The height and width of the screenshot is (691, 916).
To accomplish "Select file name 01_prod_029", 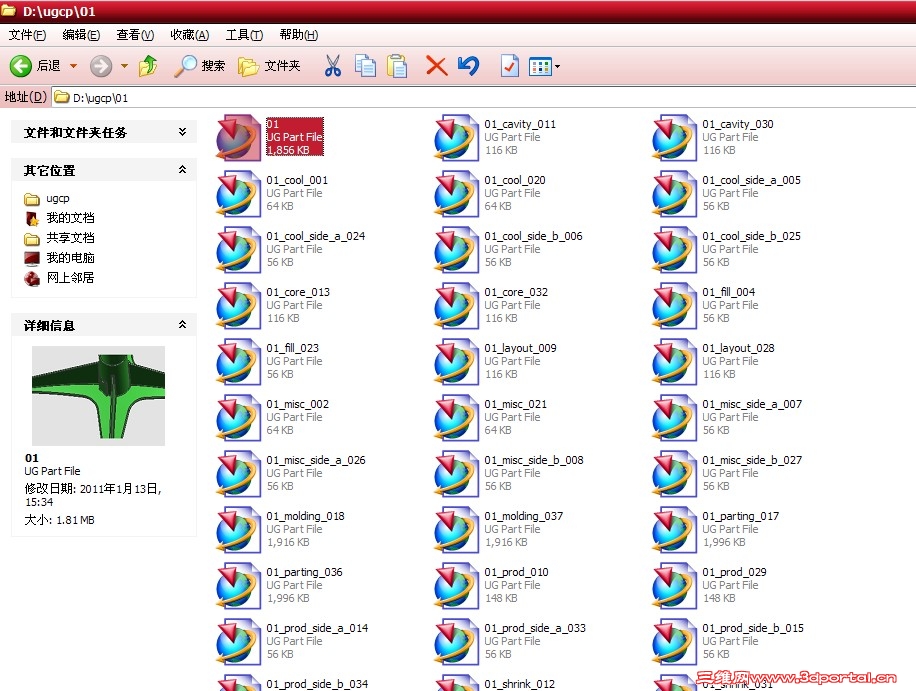I will (x=734, y=572).
